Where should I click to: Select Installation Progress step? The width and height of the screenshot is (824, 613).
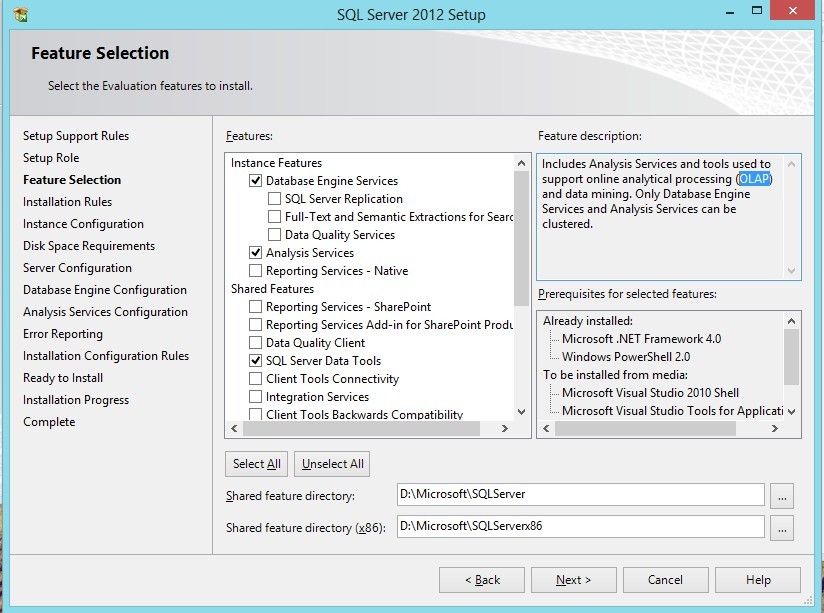pyautogui.click(x=76, y=400)
